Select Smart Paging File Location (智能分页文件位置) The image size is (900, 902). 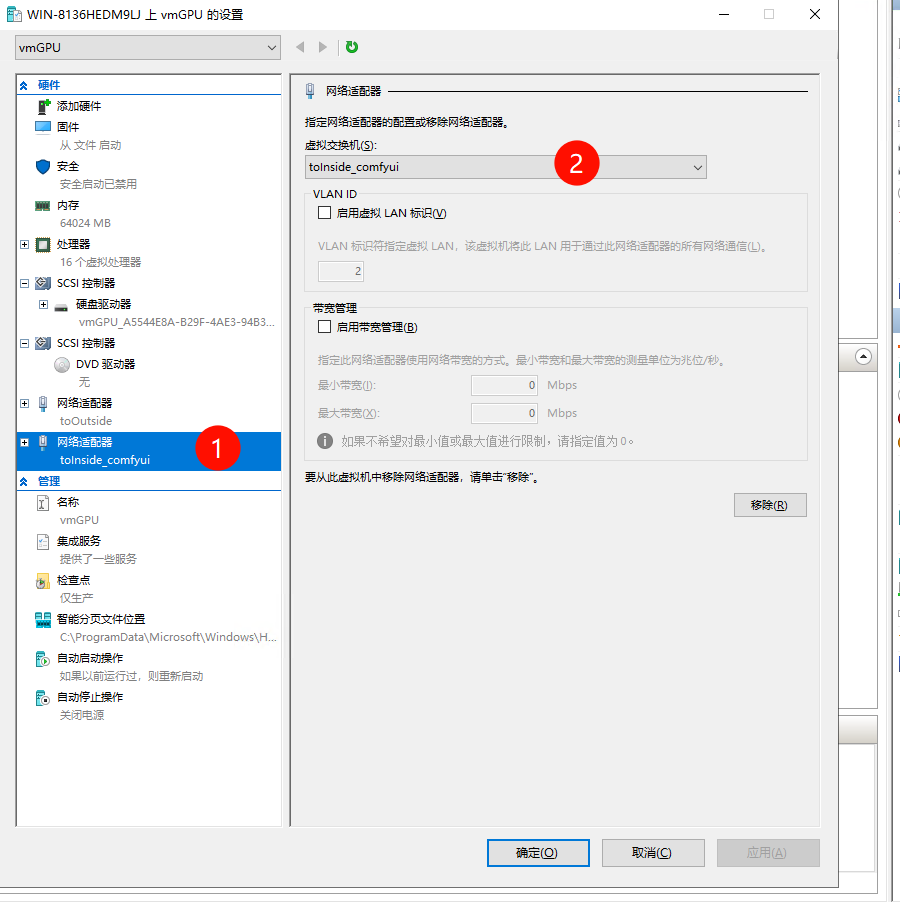pyautogui.click(x=100, y=619)
